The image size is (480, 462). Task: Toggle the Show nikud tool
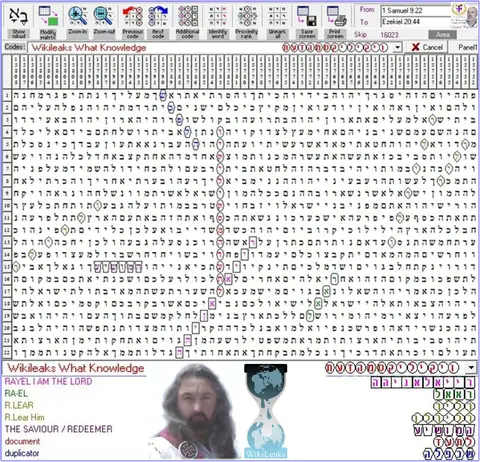pos(18,21)
